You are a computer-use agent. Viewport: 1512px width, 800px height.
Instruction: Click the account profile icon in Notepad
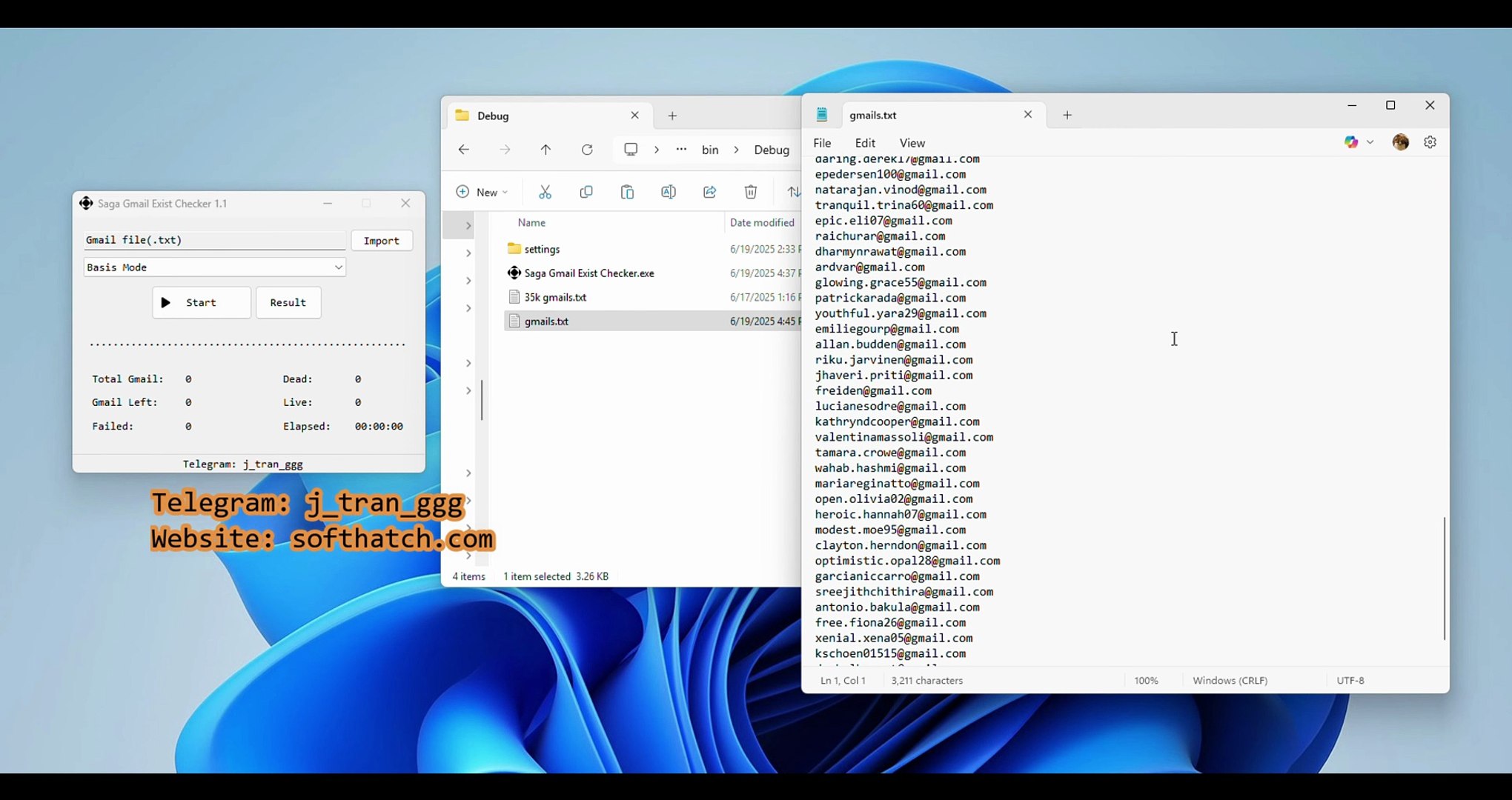[1401, 142]
